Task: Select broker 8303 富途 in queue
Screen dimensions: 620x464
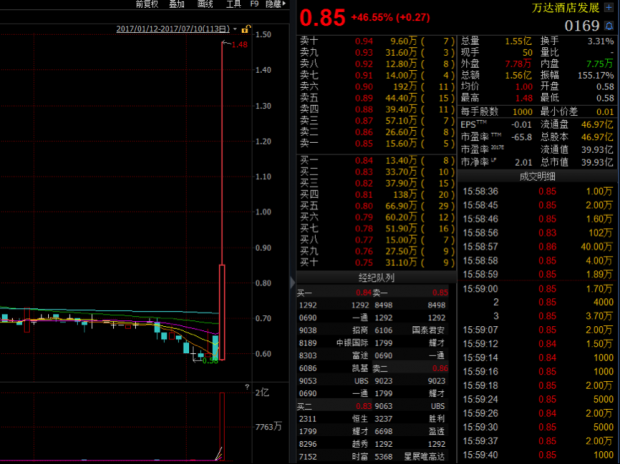Action: [333, 356]
